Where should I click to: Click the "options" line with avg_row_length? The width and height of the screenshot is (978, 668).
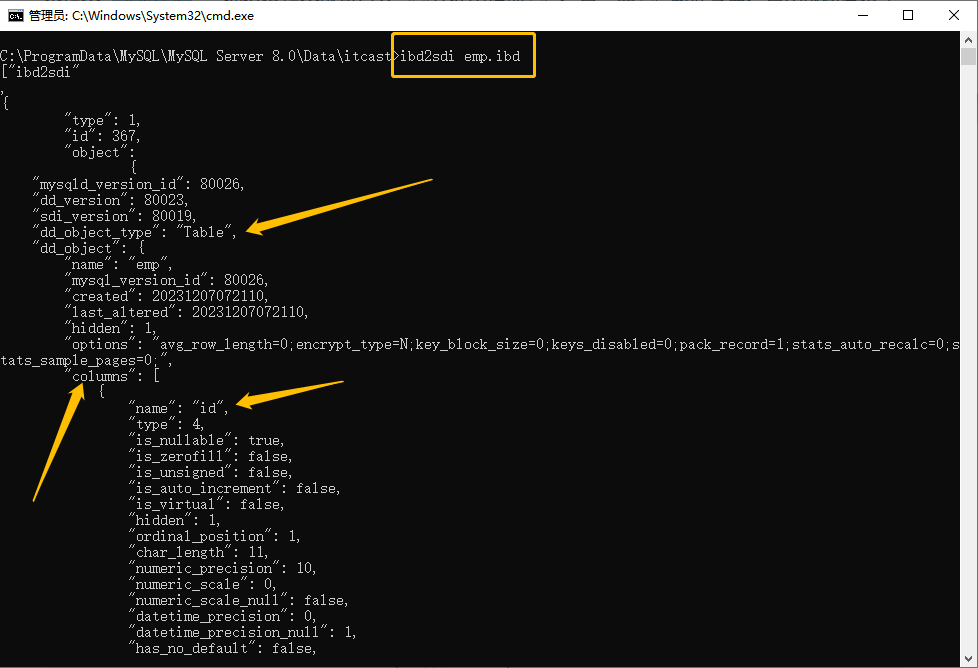tap(512, 344)
